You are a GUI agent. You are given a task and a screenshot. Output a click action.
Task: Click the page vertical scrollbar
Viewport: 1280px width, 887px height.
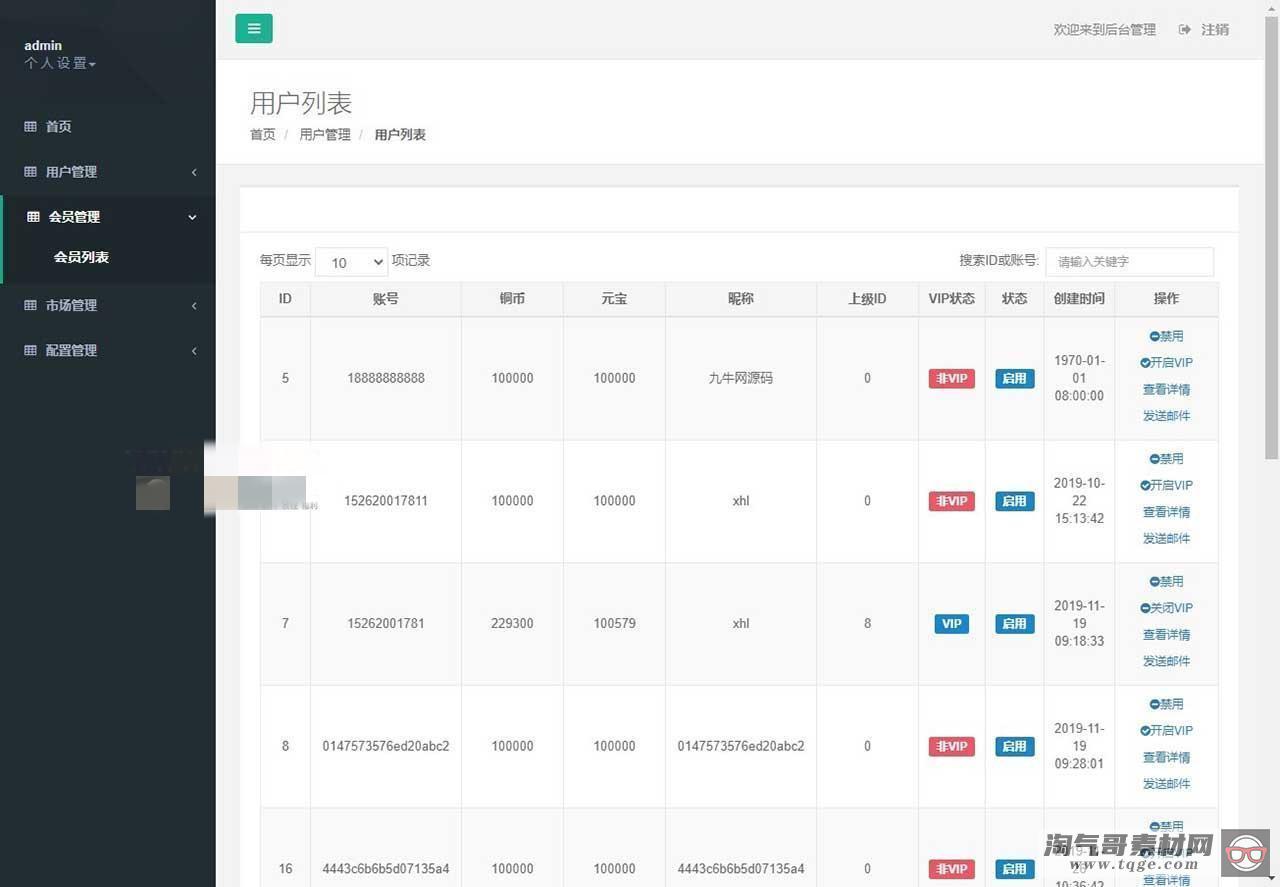pos(1271,236)
